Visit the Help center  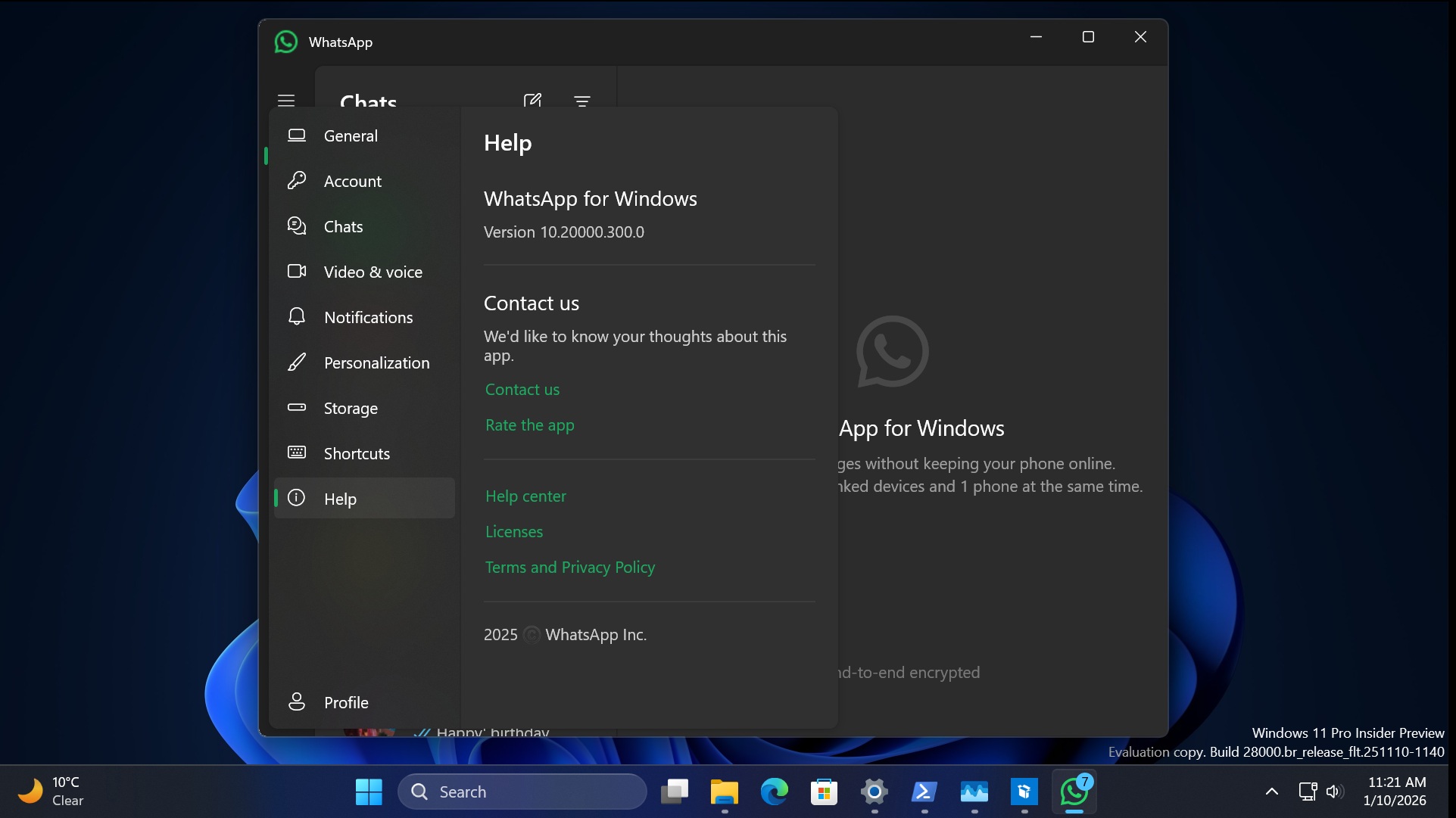(525, 496)
